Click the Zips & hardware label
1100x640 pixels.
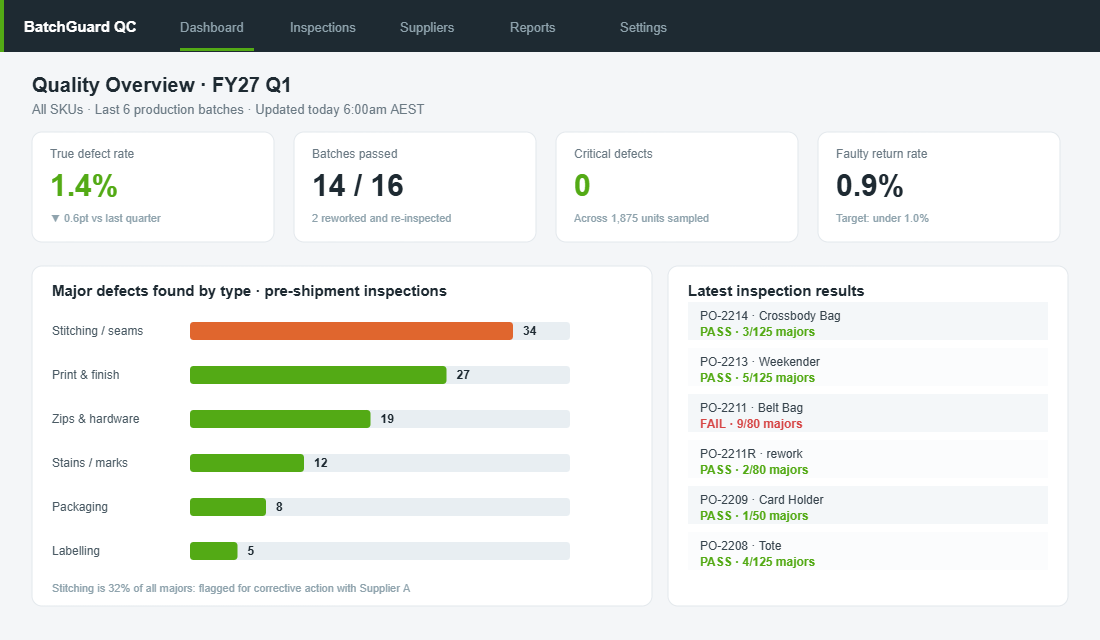(95, 419)
